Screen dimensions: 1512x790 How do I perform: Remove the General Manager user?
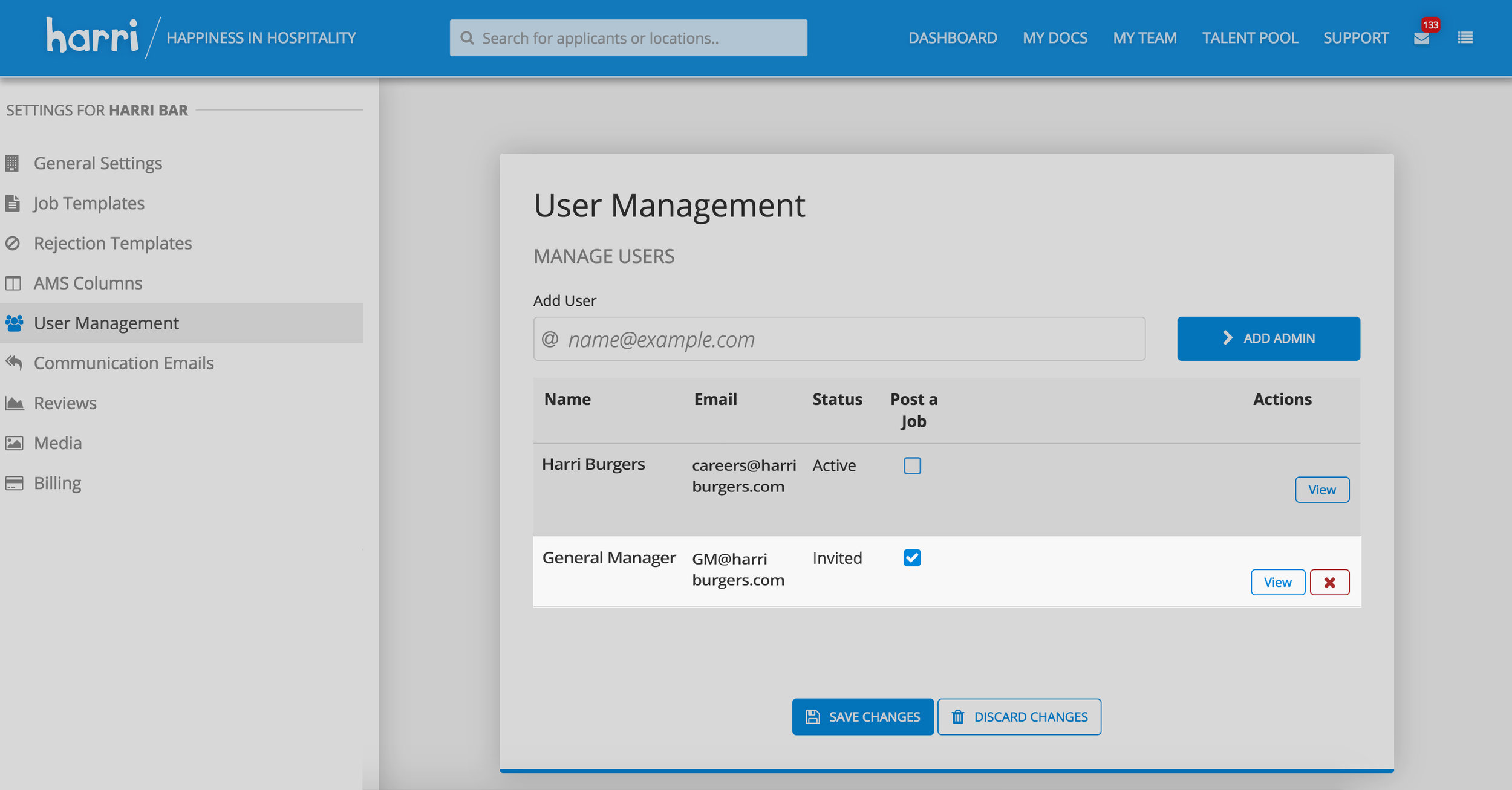point(1329,582)
